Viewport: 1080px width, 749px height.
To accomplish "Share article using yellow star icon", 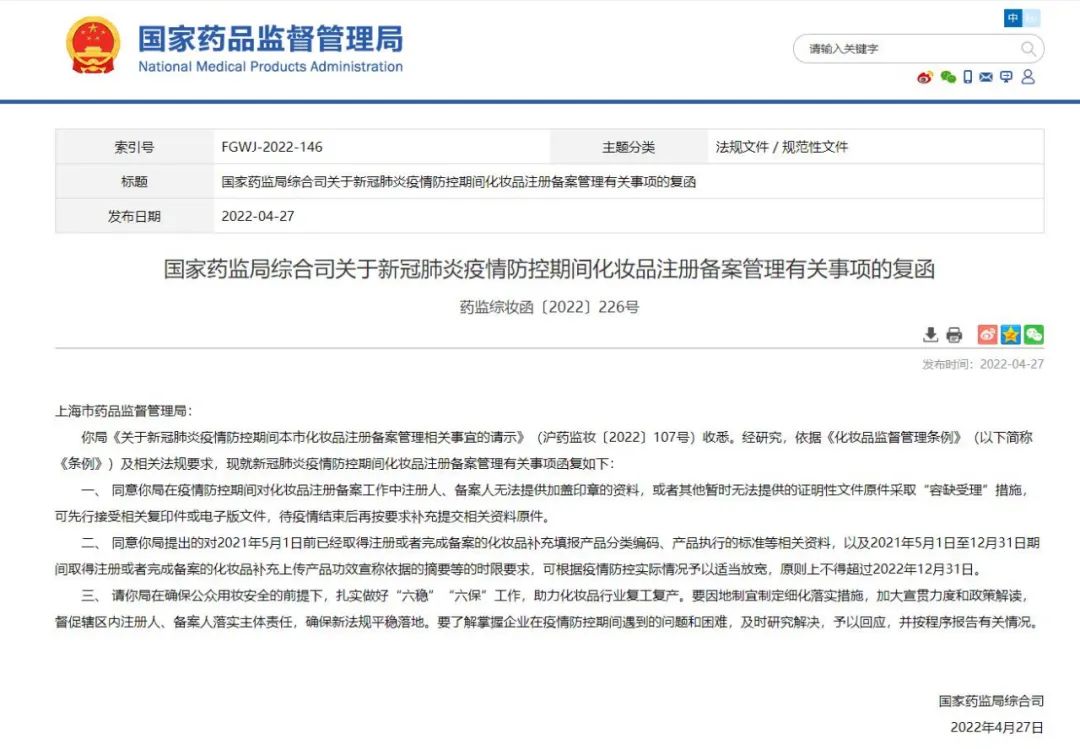I will pyautogui.click(x=1010, y=334).
